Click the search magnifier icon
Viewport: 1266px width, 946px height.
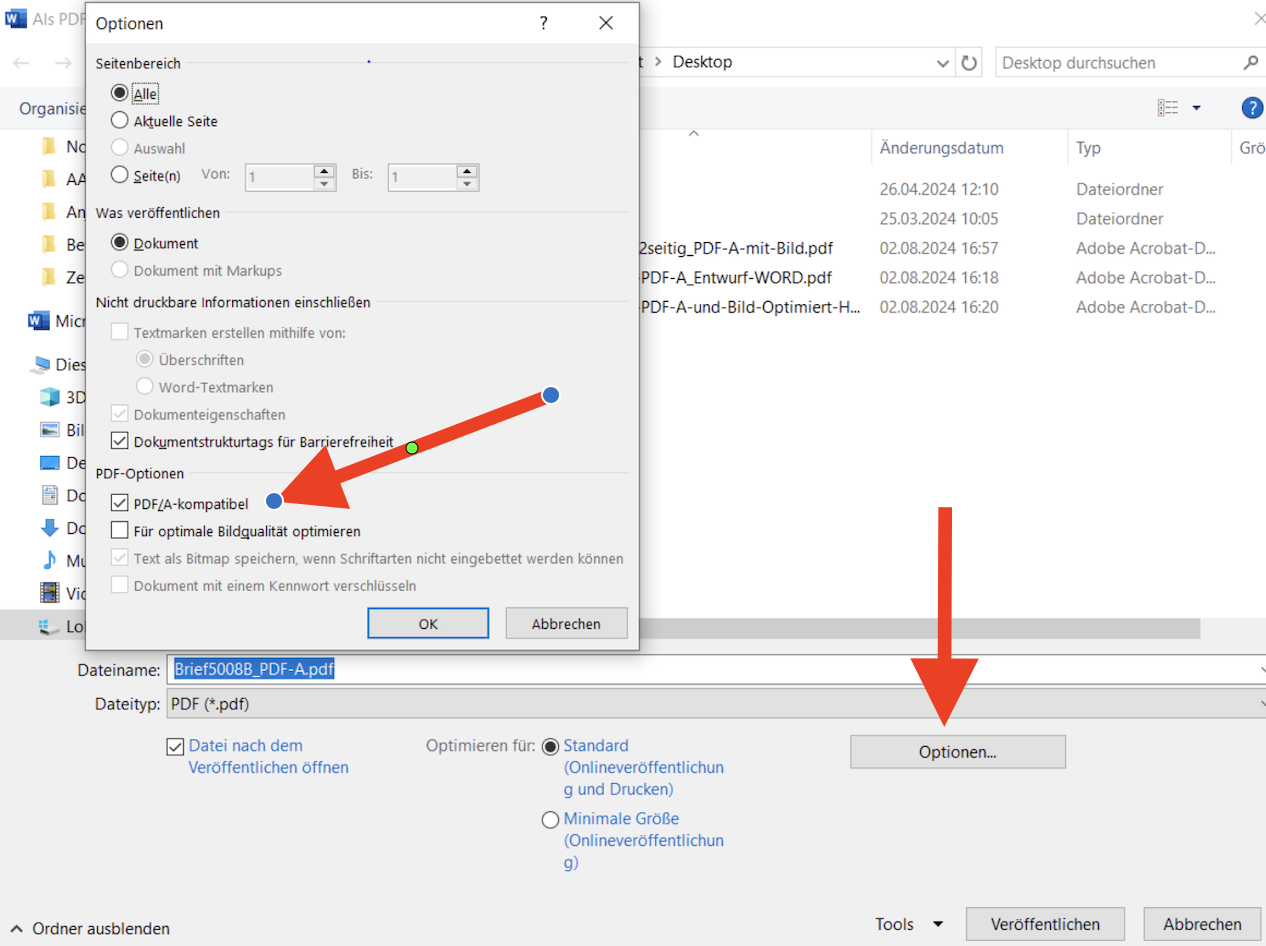(1250, 63)
